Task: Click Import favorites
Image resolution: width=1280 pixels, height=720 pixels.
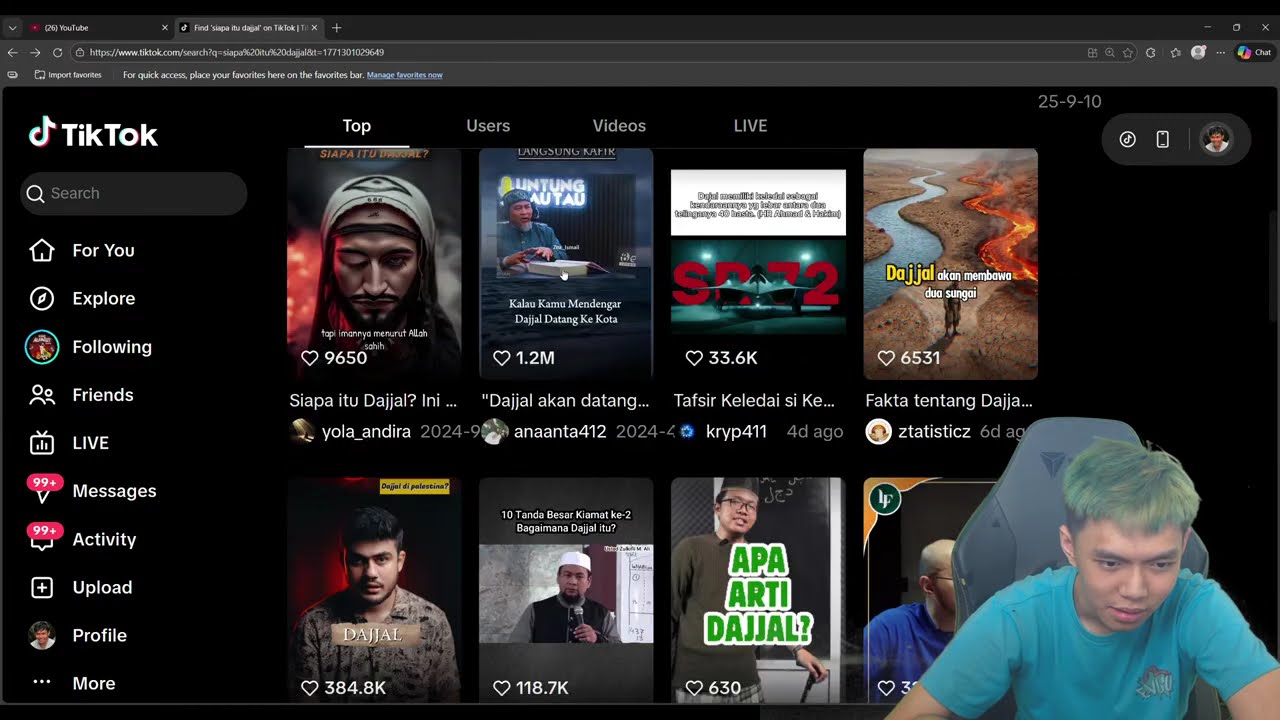Action: pyautogui.click(x=68, y=75)
